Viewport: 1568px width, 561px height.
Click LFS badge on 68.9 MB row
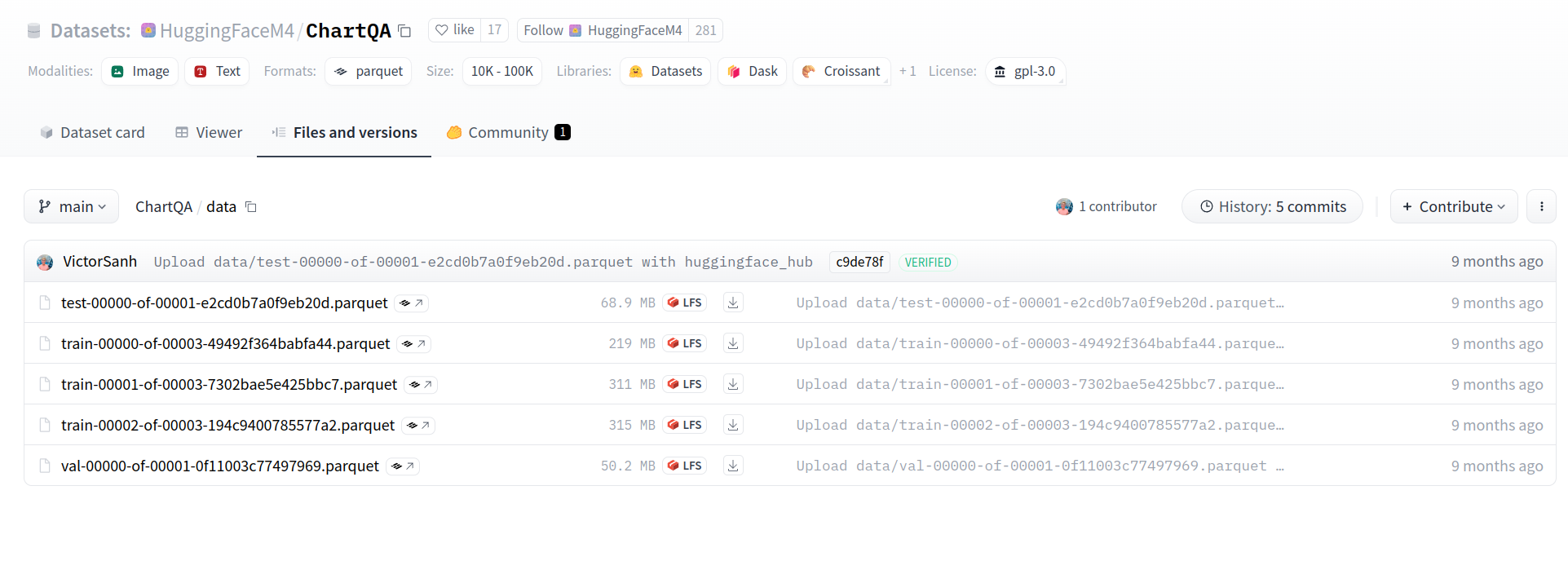[x=684, y=303]
